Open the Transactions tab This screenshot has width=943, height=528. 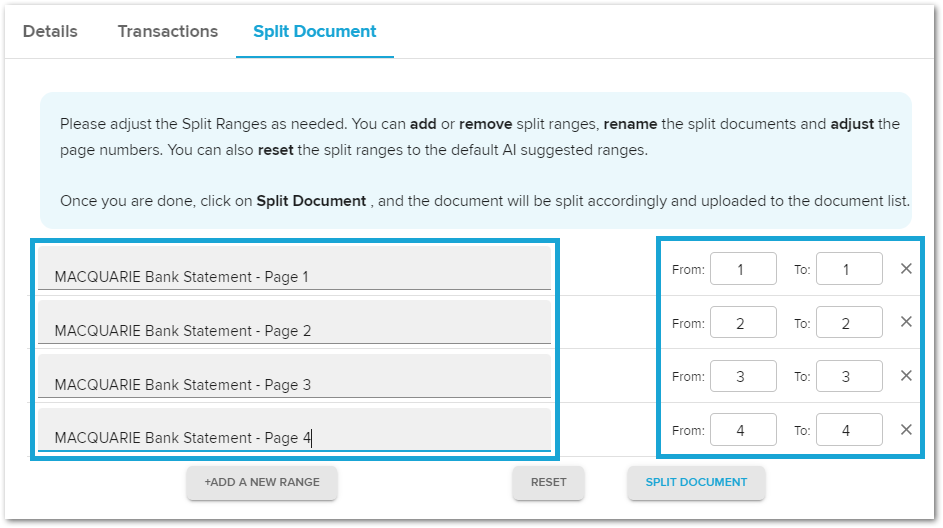tap(168, 31)
